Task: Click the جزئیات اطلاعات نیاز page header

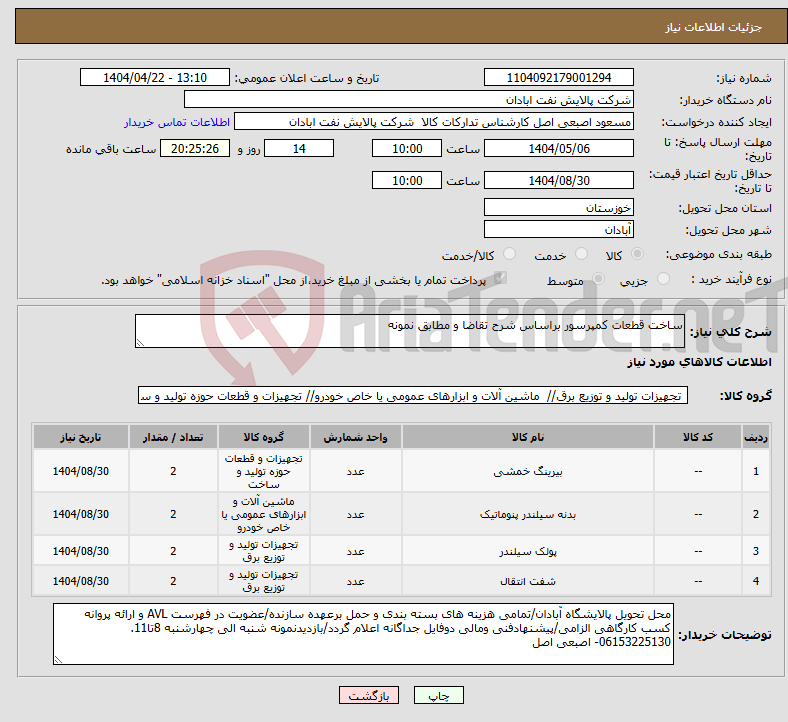Action: (x=714, y=27)
